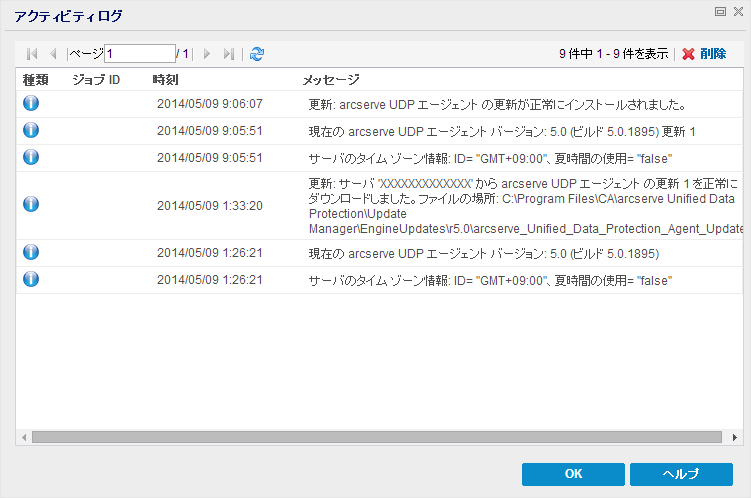This screenshot has width=751, height=498.
Task: Click the horizontal scrollbar thumb
Action: click(375, 437)
